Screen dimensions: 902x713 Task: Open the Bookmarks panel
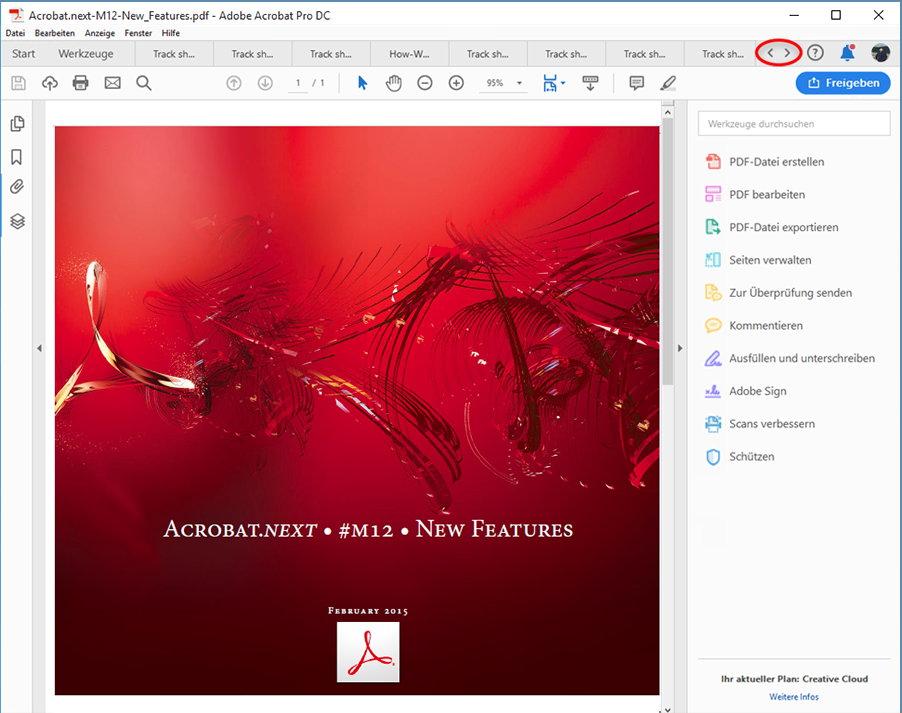17,156
